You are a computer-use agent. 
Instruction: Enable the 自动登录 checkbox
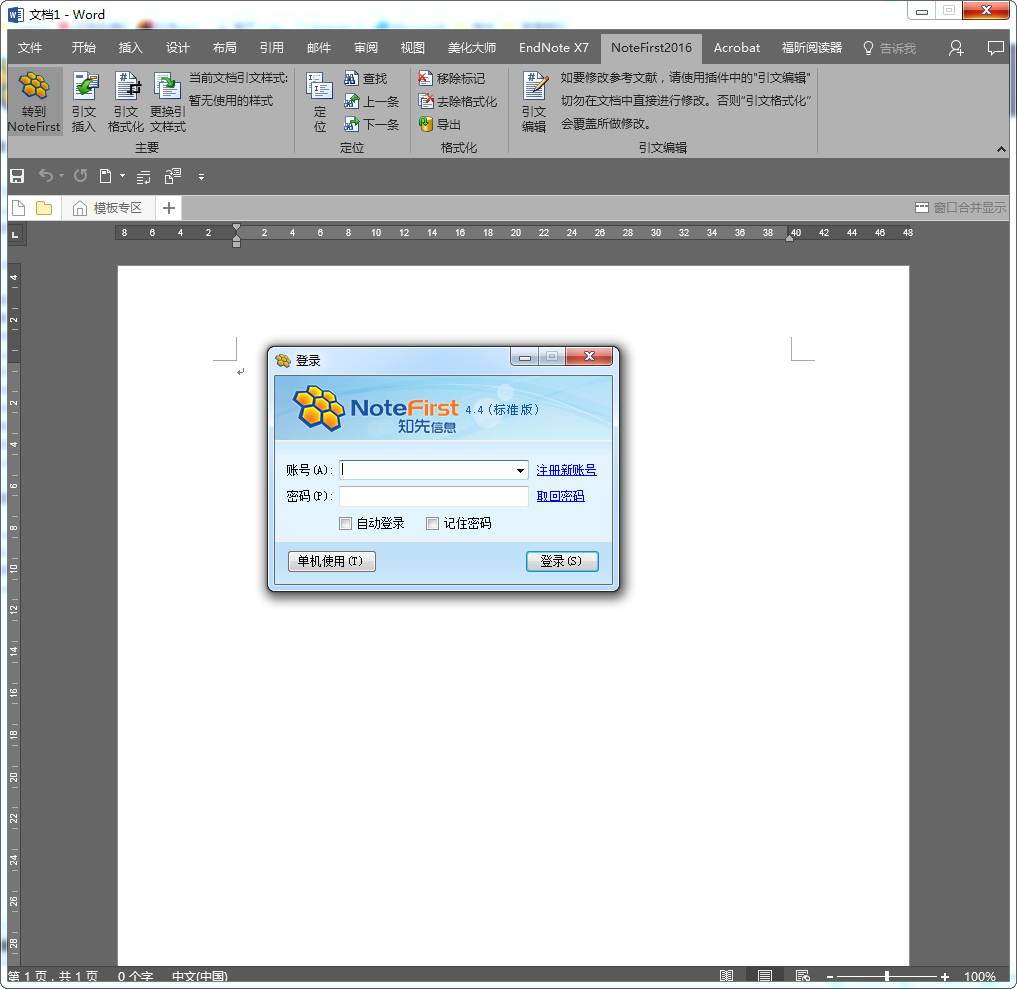point(346,523)
